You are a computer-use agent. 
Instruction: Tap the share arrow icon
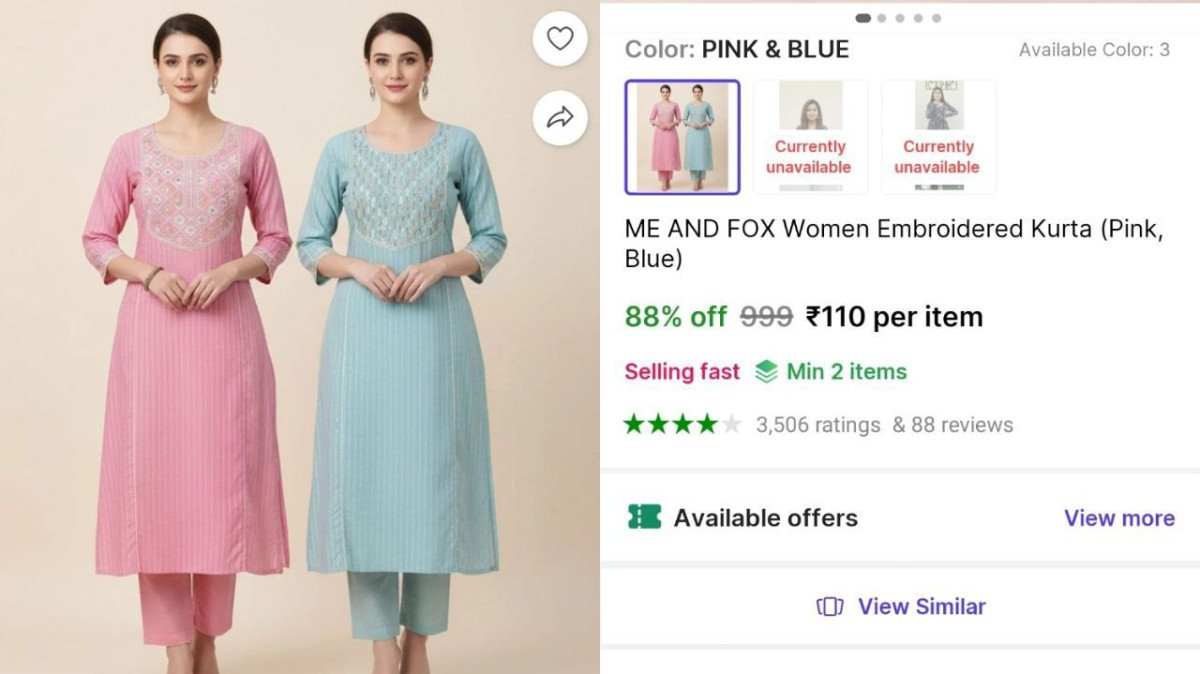click(x=559, y=117)
